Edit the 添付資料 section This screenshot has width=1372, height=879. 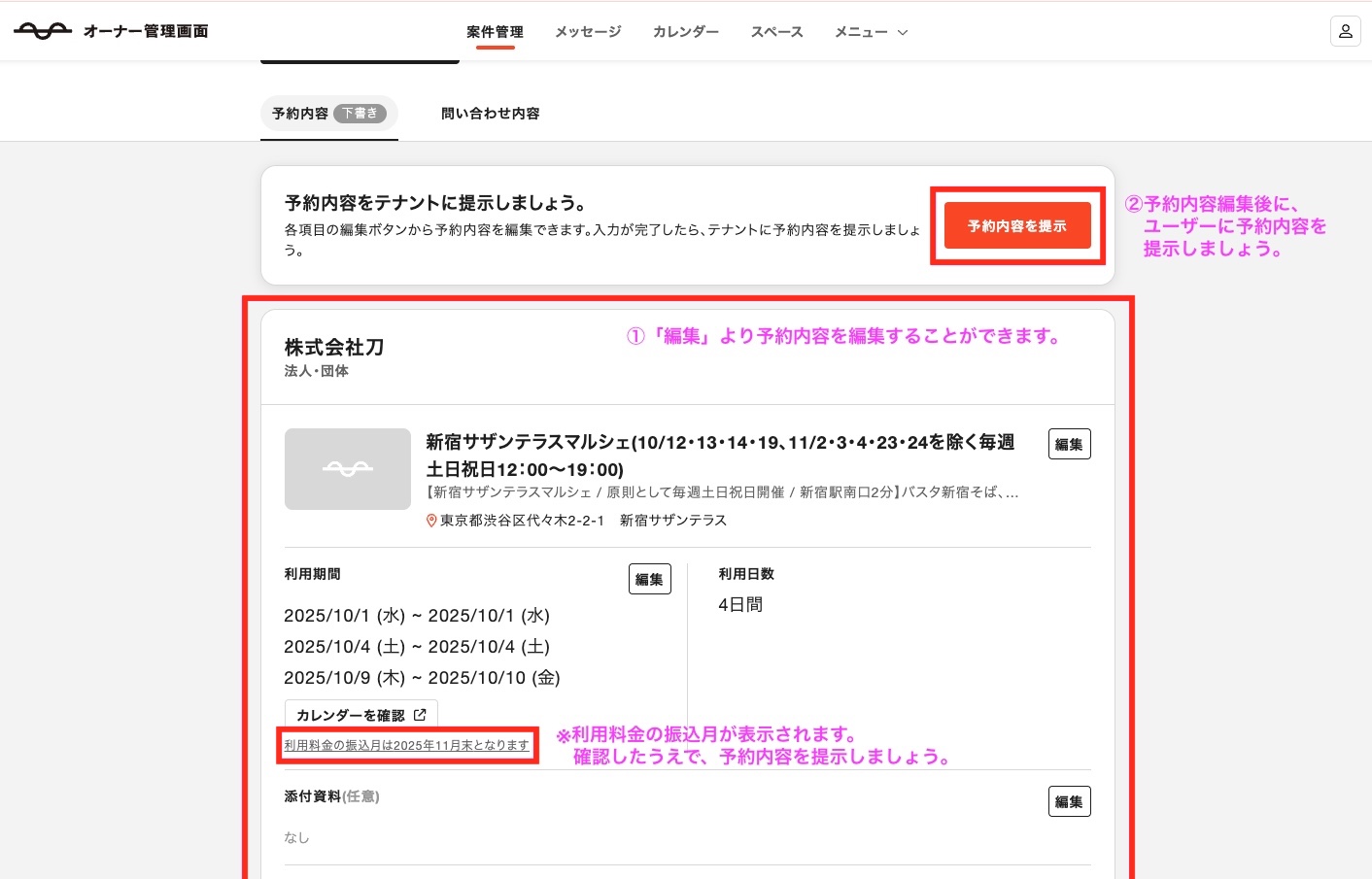[x=1069, y=801]
